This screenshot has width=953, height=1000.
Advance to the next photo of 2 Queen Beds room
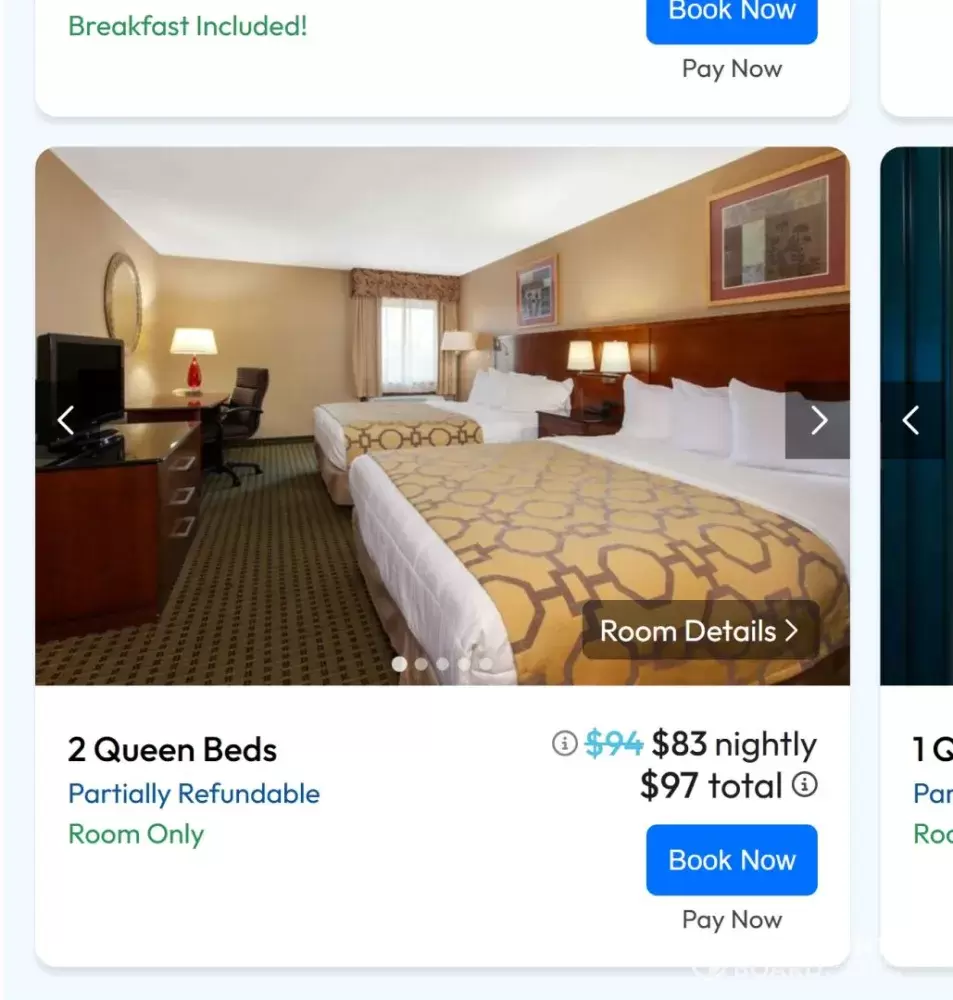pyautogui.click(x=818, y=420)
